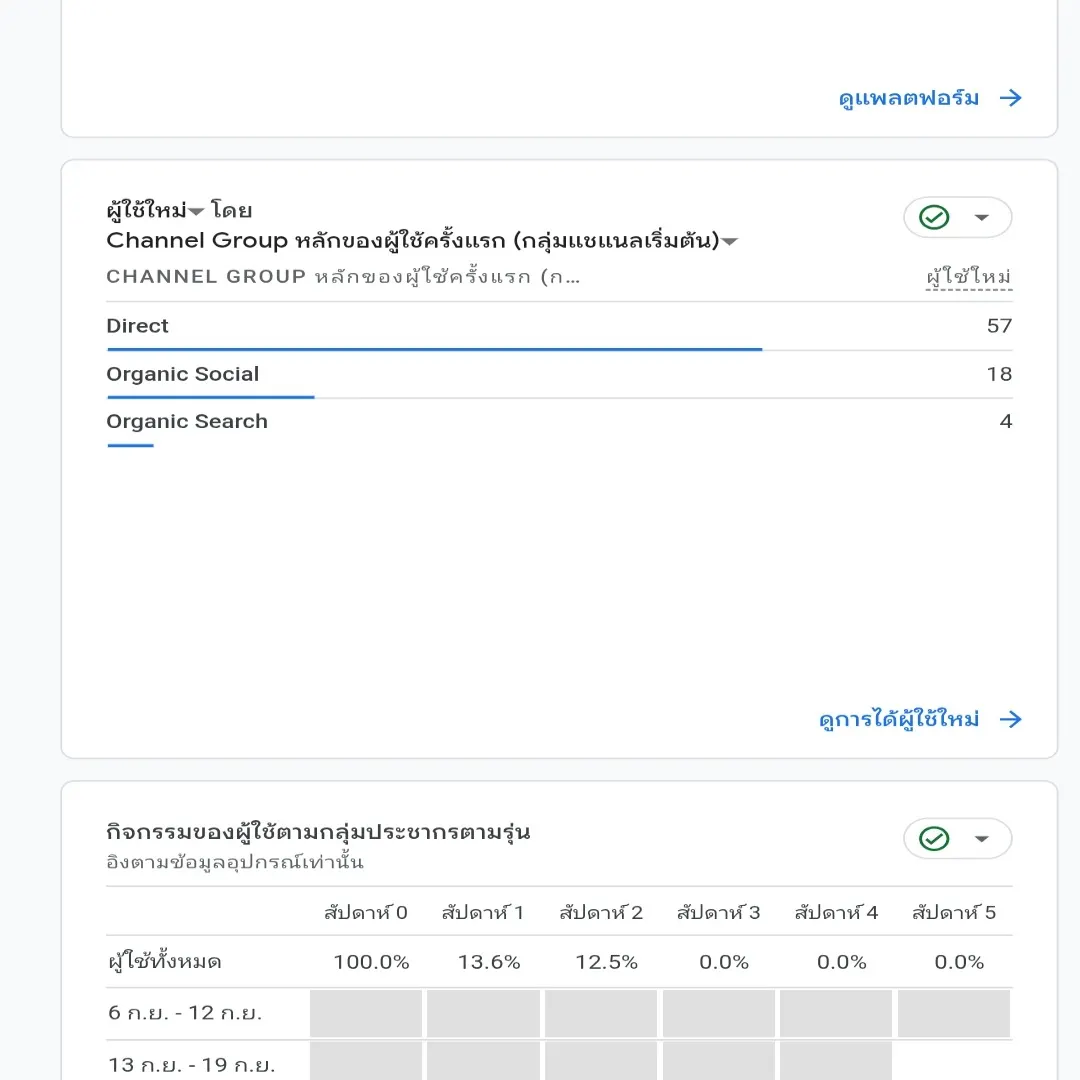
Task: Select the Organic Social row
Action: (559, 374)
